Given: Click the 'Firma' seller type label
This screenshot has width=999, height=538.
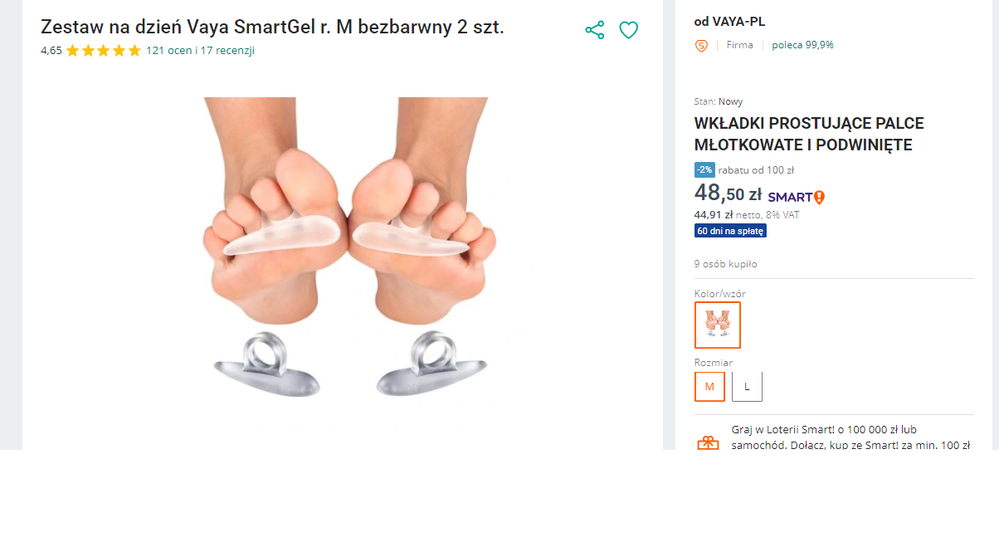Looking at the screenshot, I should point(740,45).
